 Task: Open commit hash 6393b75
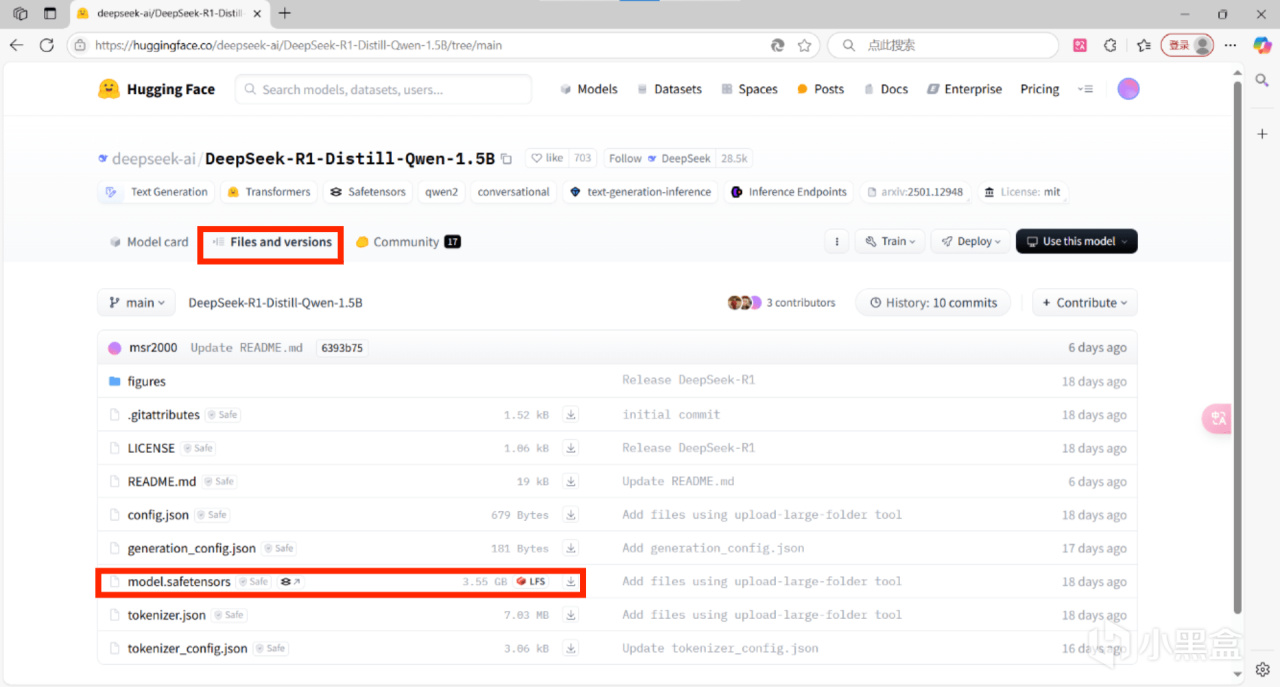tap(342, 348)
